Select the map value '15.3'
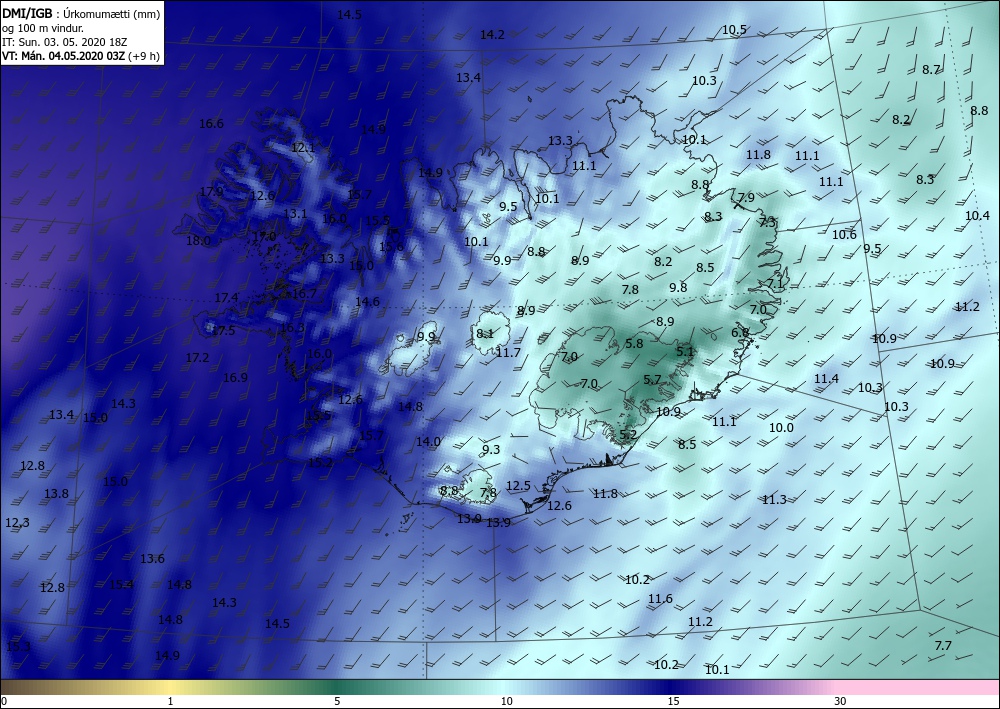This screenshot has height=709, width=1000. pos(18,647)
